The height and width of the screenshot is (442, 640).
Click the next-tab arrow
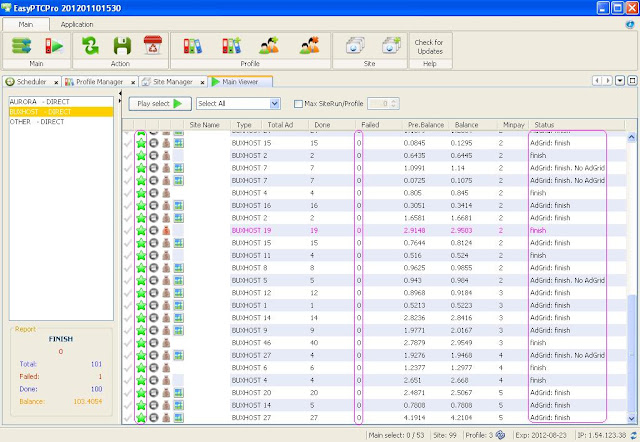click(x=608, y=81)
